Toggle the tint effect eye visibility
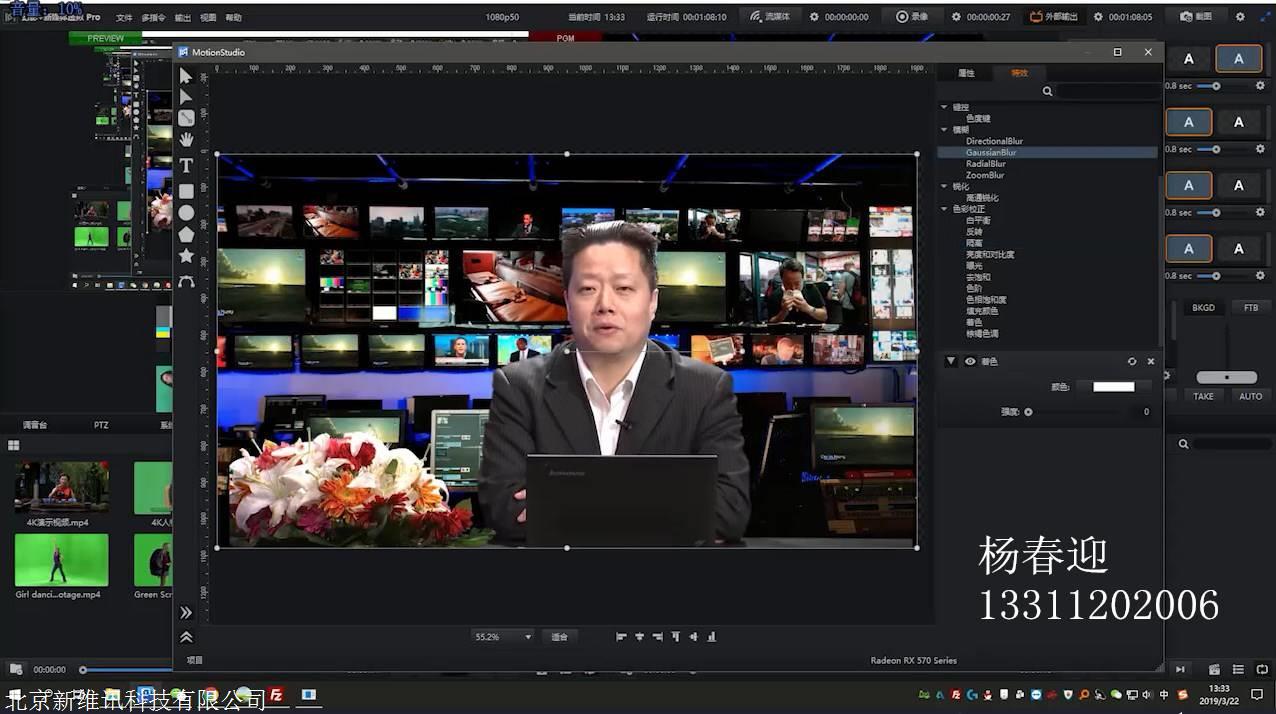This screenshot has height=714, width=1276. point(970,362)
